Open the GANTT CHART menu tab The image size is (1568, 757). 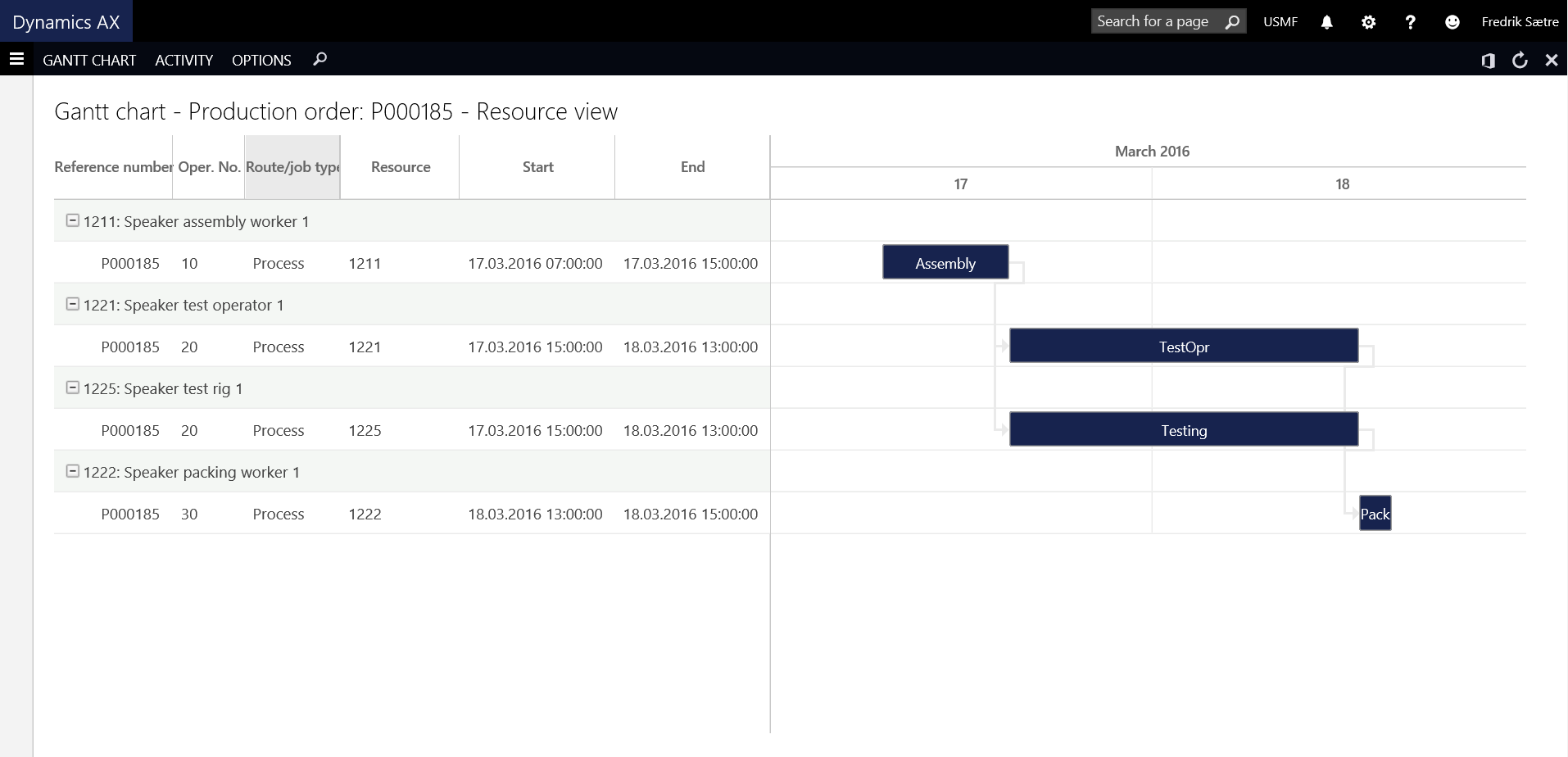tap(89, 60)
